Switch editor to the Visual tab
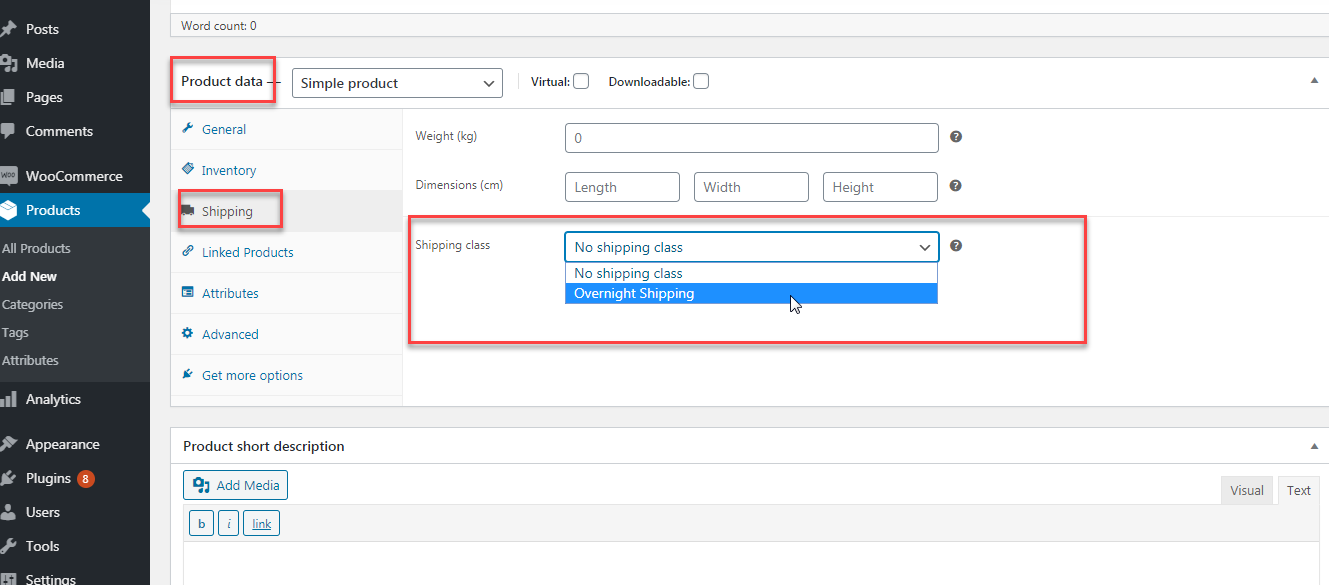This screenshot has width=1329, height=585. (1247, 490)
